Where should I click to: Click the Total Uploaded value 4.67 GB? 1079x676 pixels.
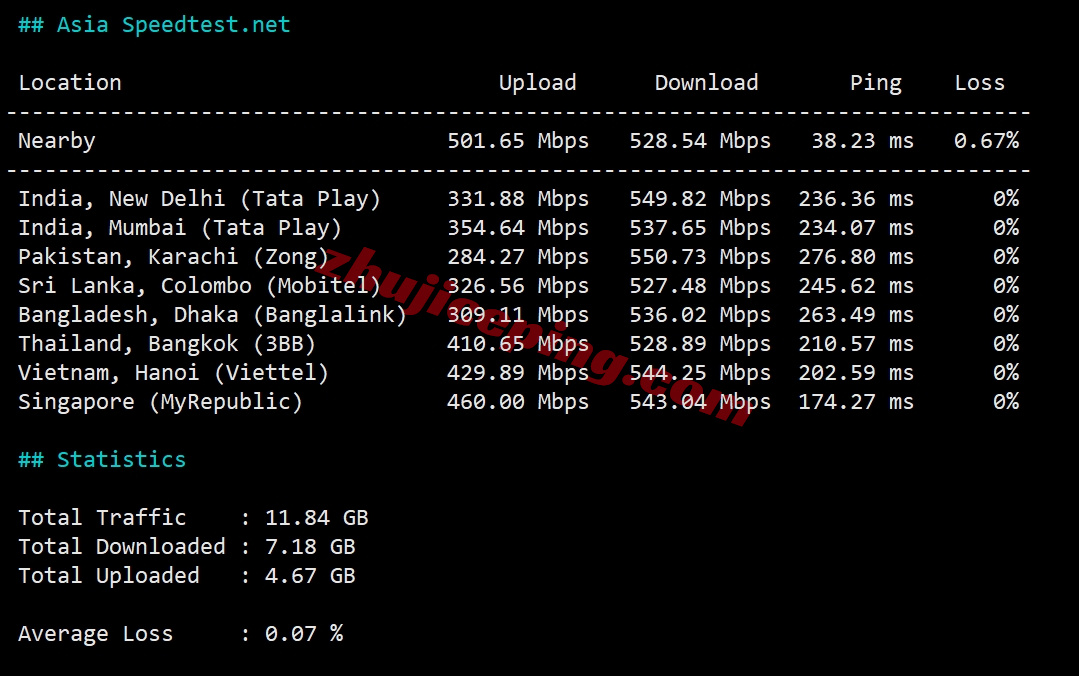(x=310, y=576)
